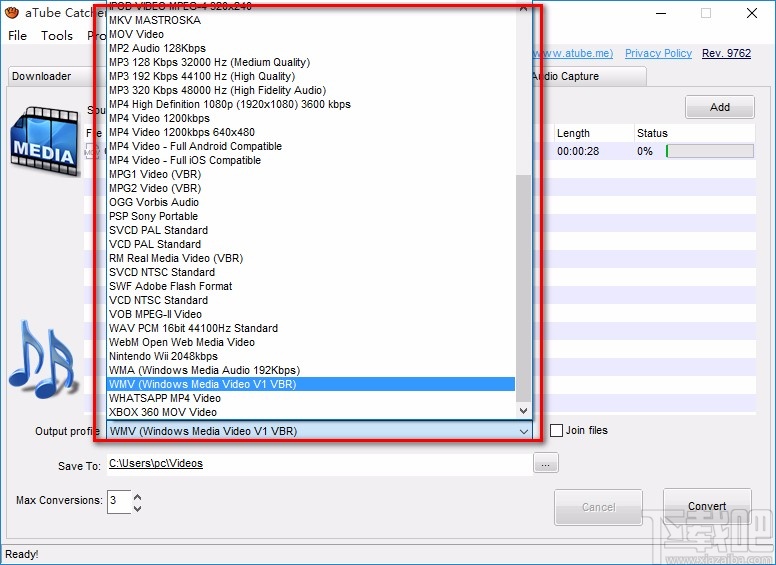The height and width of the screenshot is (565, 776).
Task: Choose WebM Open Web Media Video
Action: 311,342
